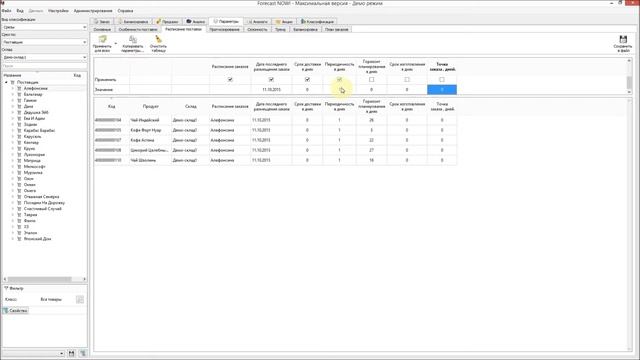Click the Сохранить в файл disk icon
640x360 pixels.
tap(623, 39)
